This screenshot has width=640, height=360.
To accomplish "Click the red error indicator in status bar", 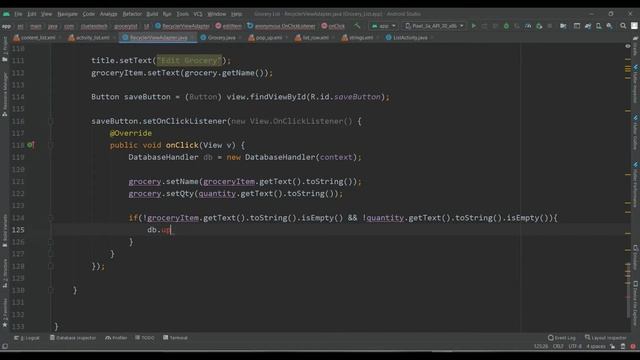I will [x=633, y=347].
